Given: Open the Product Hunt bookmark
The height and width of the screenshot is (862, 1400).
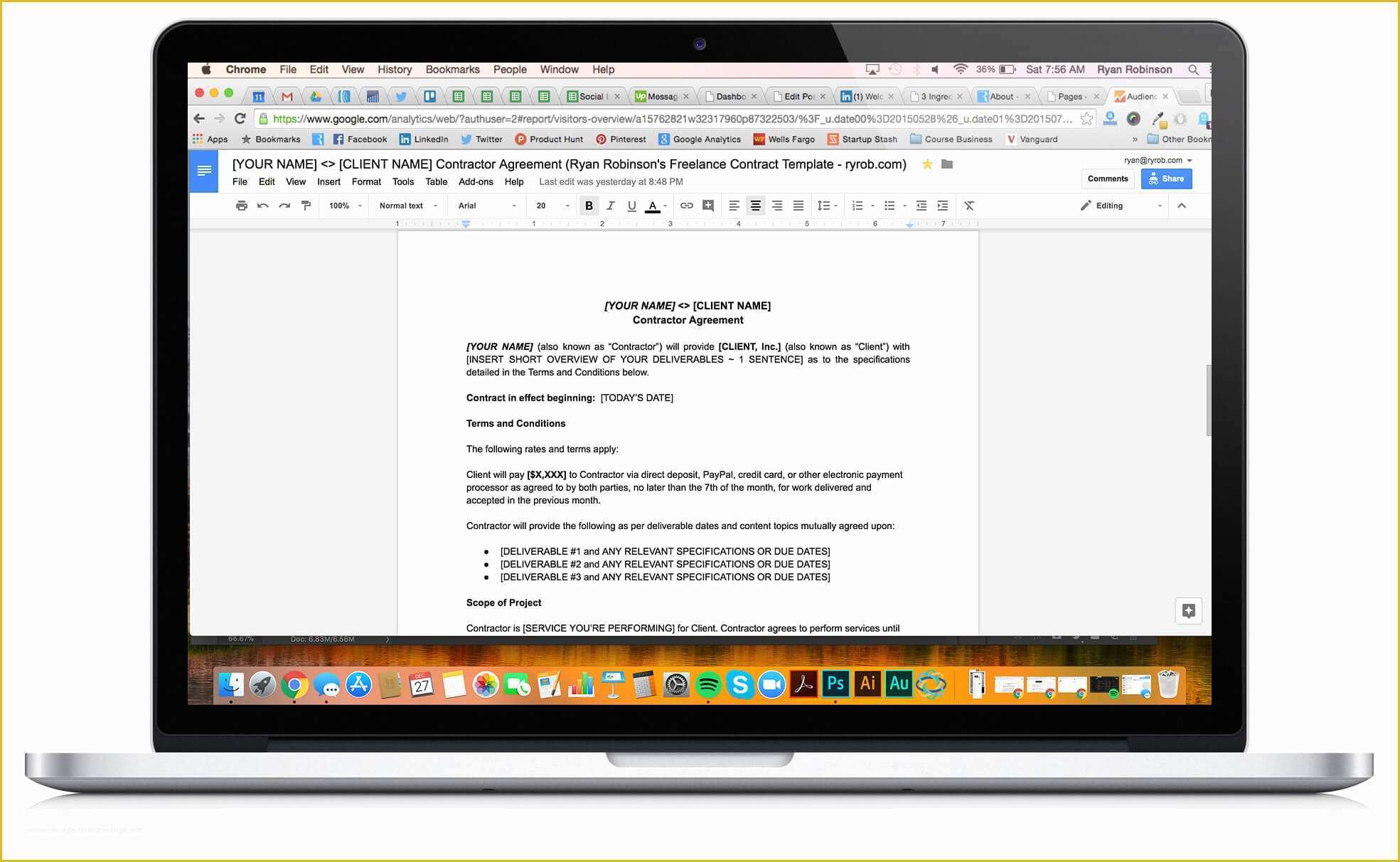Looking at the screenshot, I should [549, 139].
